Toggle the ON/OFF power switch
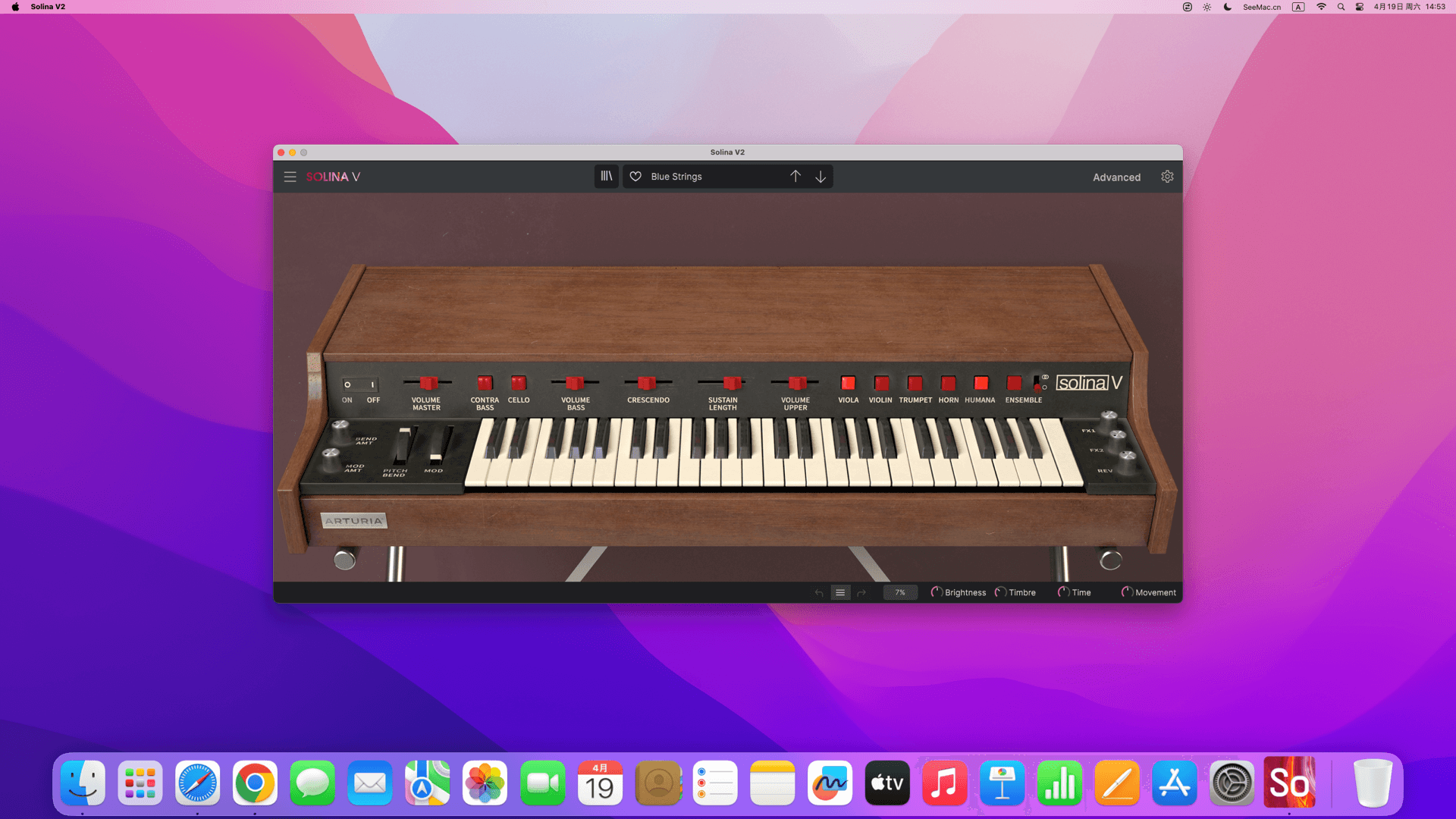Viewport: 1456px width, 819px height. tap(359, 384)
